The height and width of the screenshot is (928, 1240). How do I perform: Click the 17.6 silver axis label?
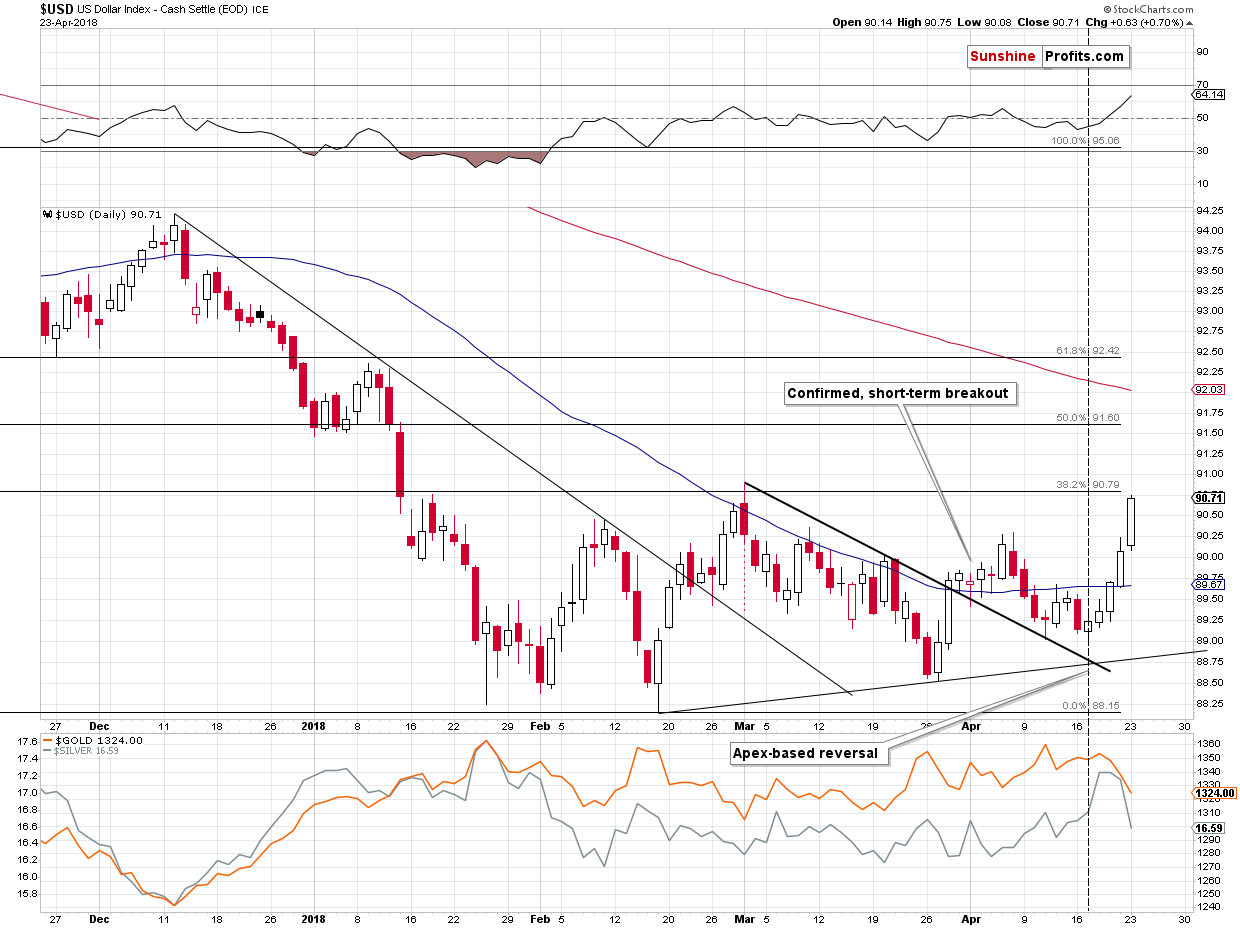29,742
